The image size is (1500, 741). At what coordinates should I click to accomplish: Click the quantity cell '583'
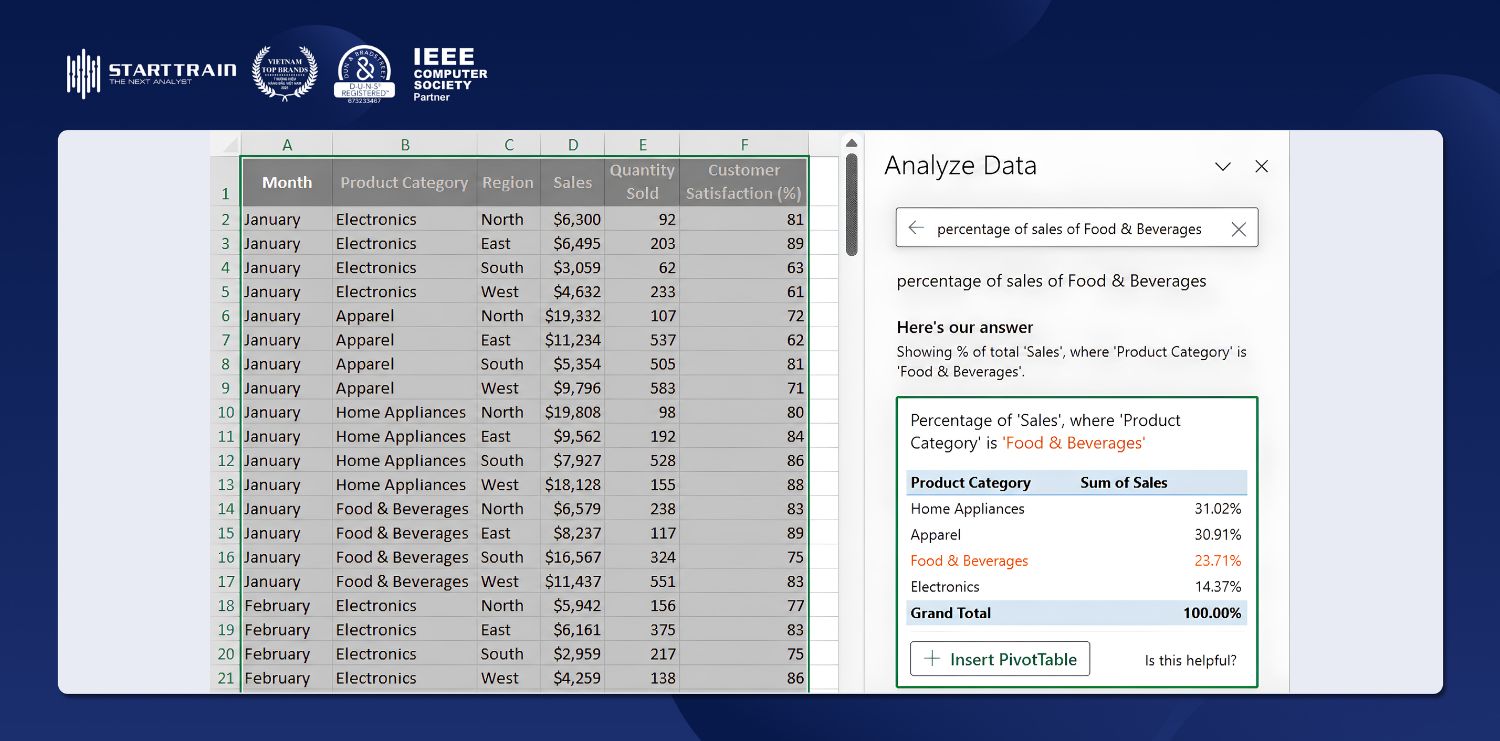(642, 388)
